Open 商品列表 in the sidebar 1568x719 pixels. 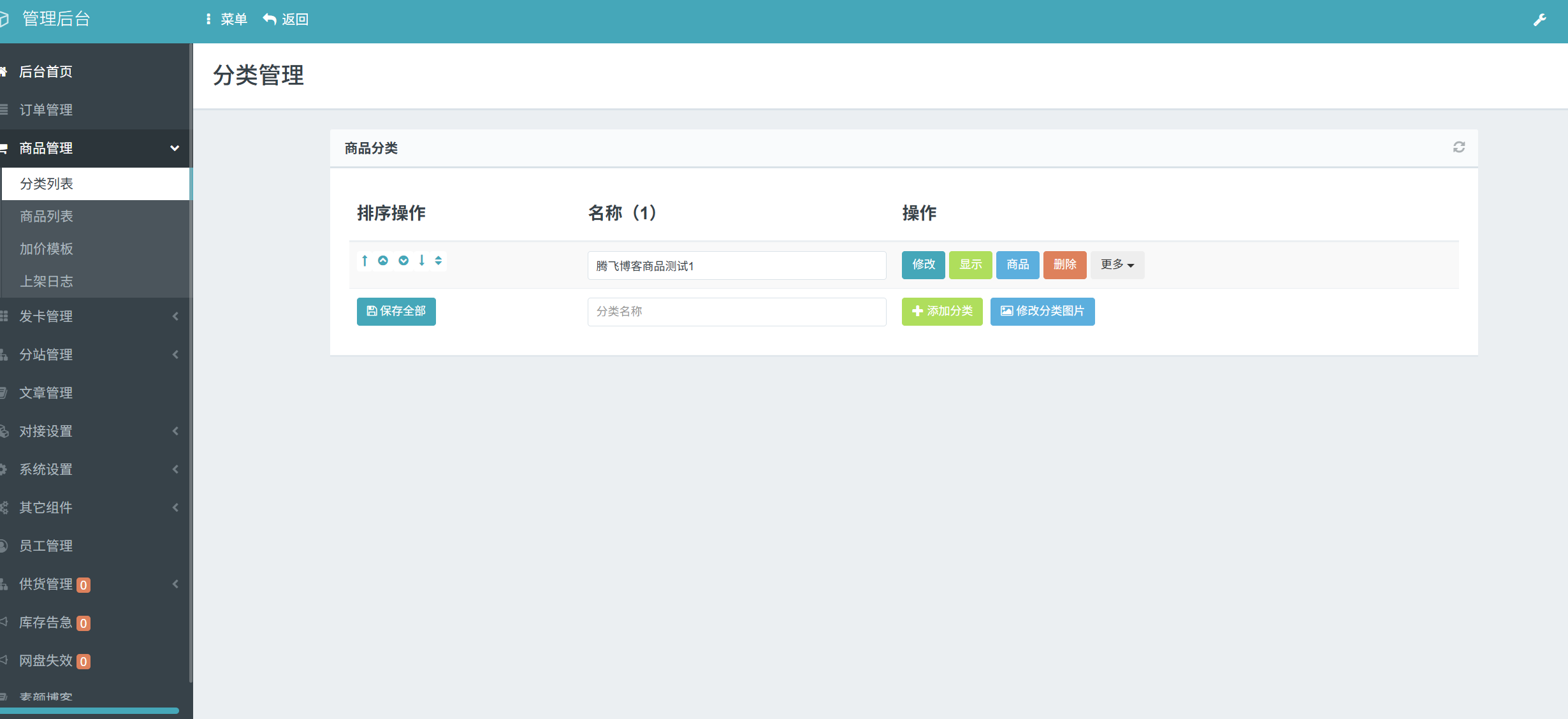click(47, 217)
